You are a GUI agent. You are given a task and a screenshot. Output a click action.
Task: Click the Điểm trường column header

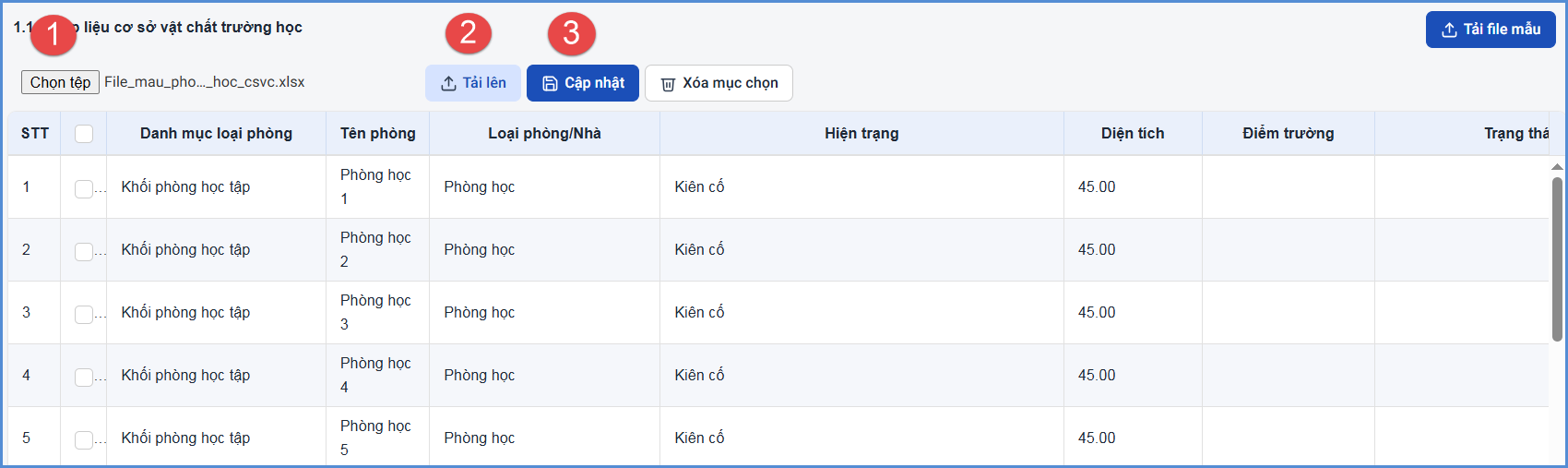click(1288, 134)
